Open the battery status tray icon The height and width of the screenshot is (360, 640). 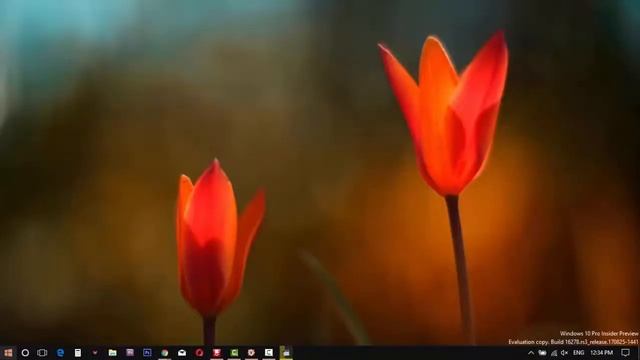click(542, 353)
